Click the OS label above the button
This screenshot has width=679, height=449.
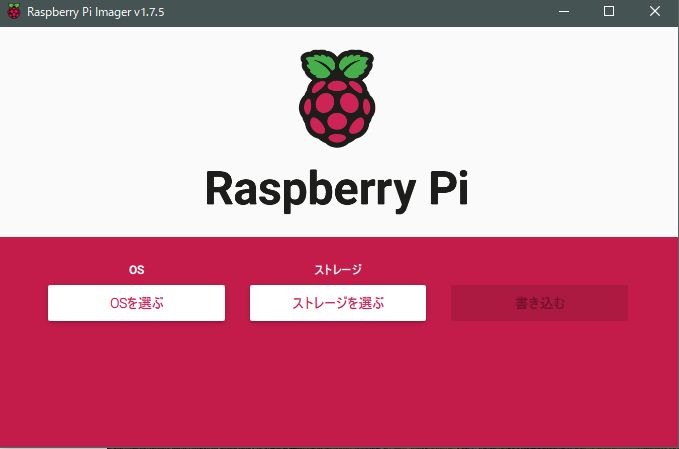[136, 270]
